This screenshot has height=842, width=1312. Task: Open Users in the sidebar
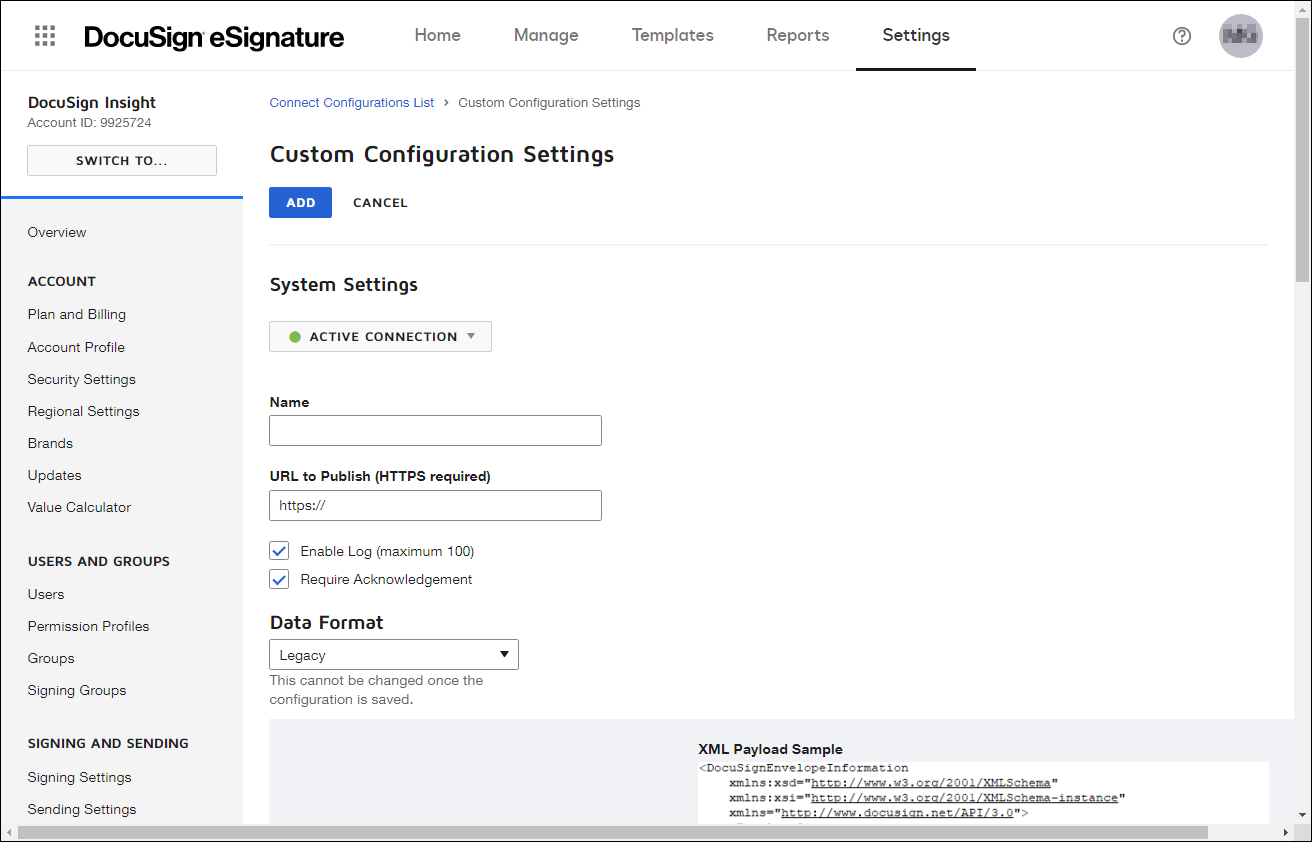coord(46,594)
